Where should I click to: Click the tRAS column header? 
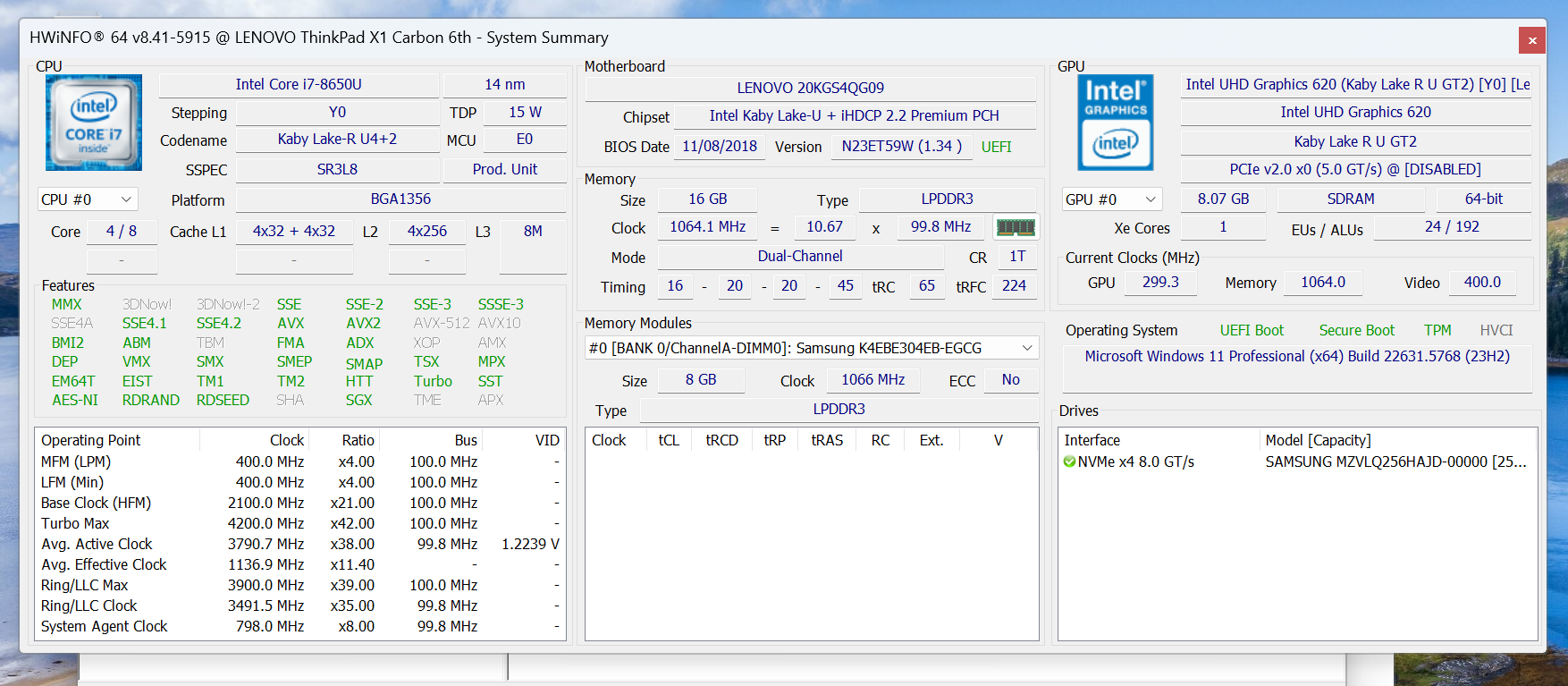[x=827, y=440]
